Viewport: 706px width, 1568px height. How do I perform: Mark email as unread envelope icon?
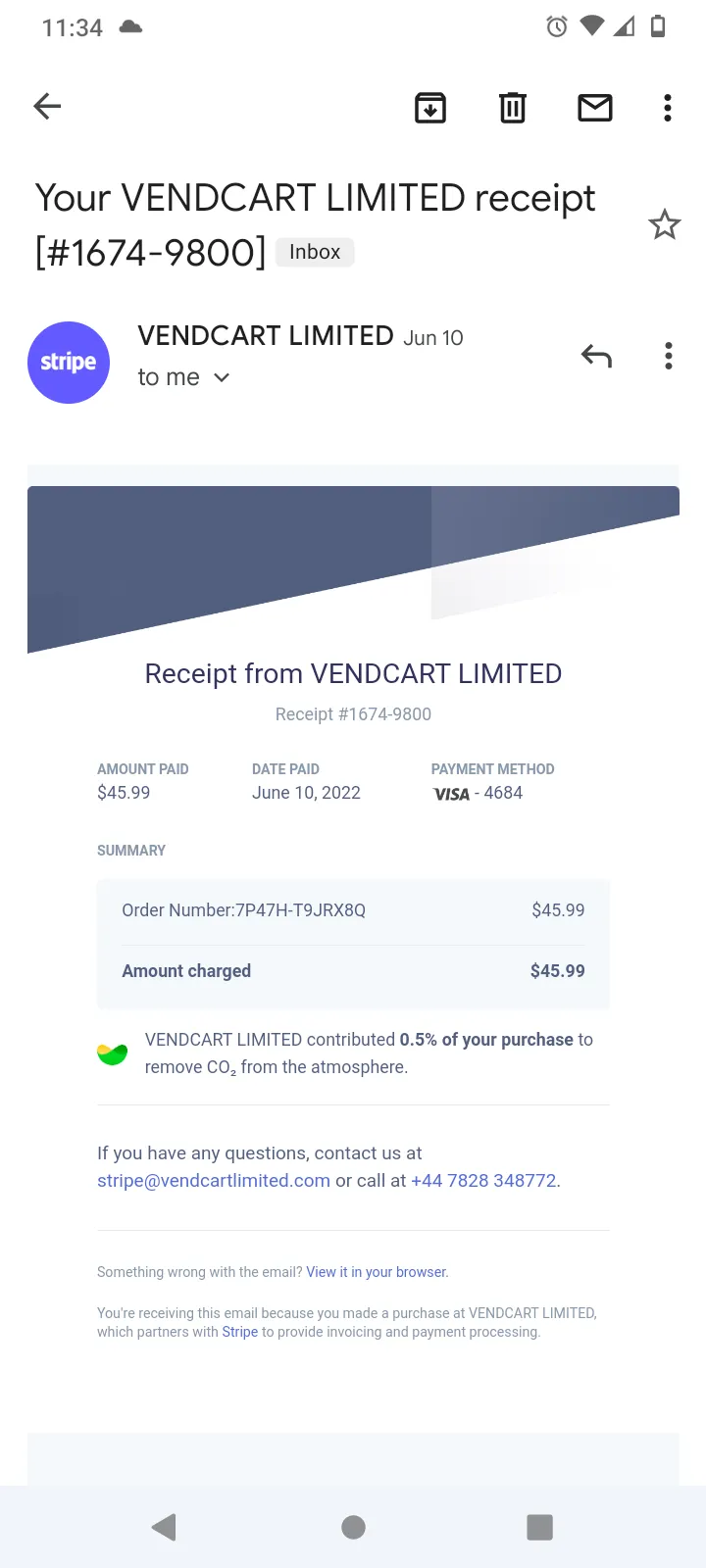click(x=595, y=107)
